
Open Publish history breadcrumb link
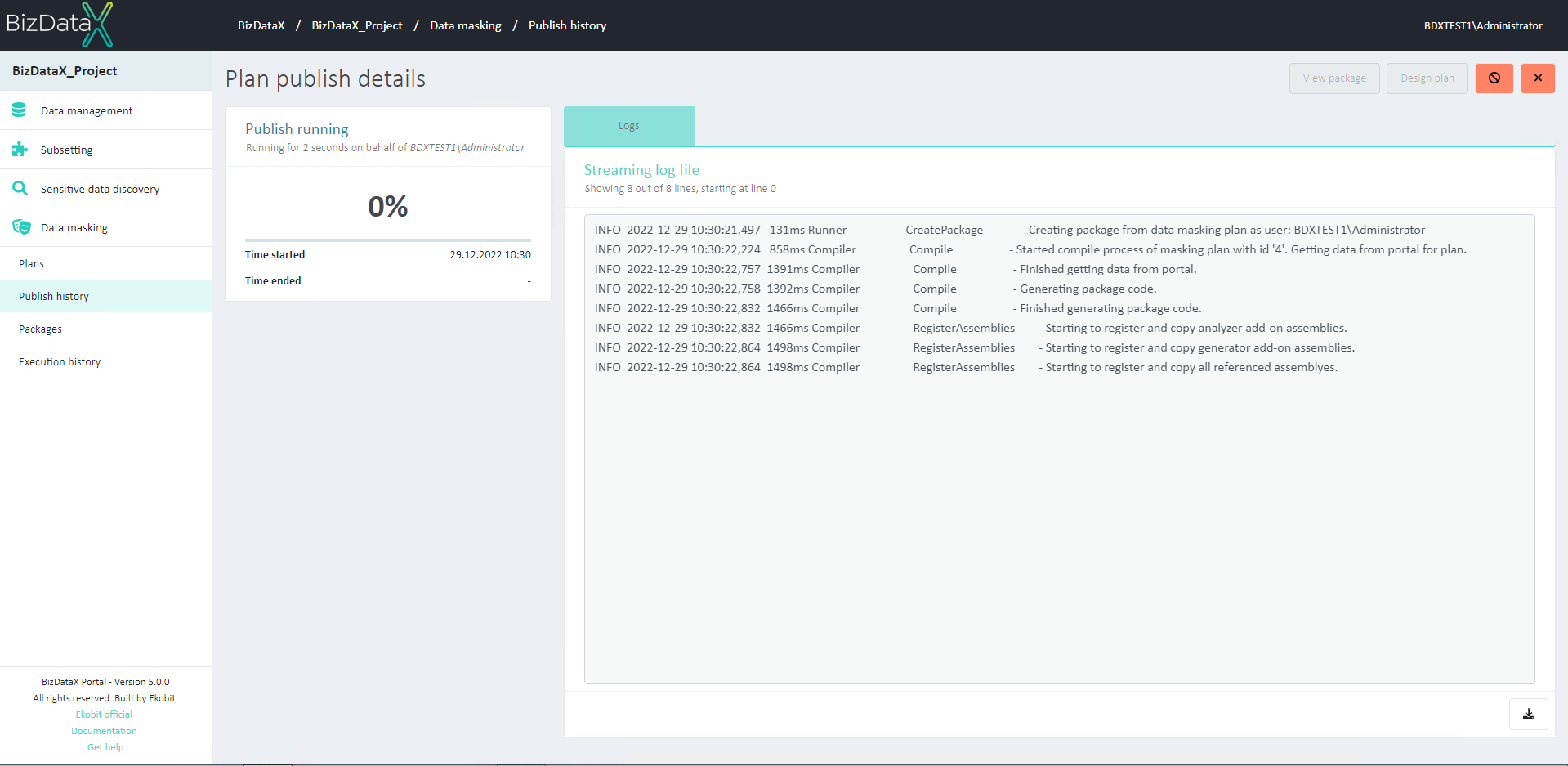click(x=567, y=25)
